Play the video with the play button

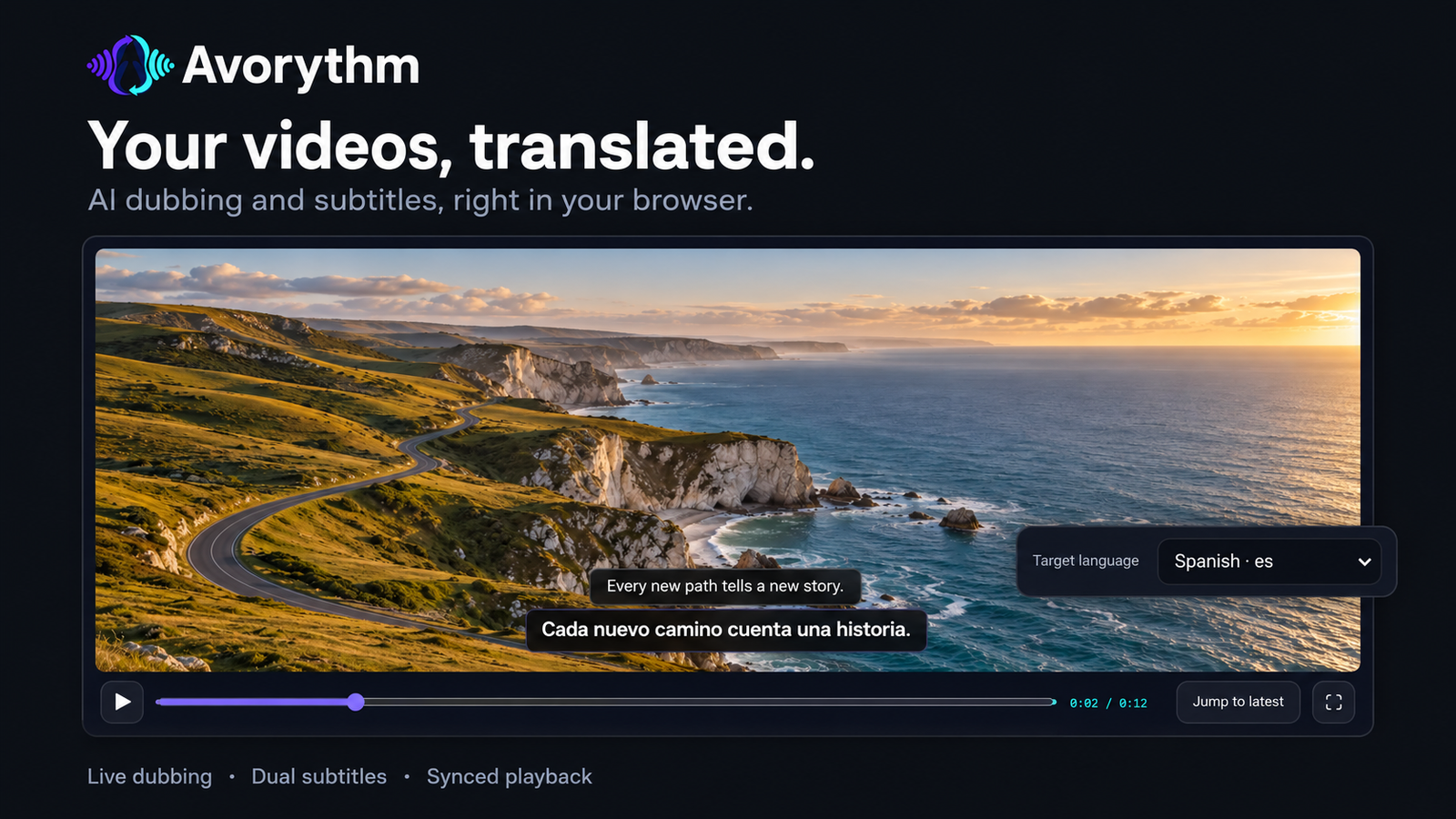pos(122,703)
